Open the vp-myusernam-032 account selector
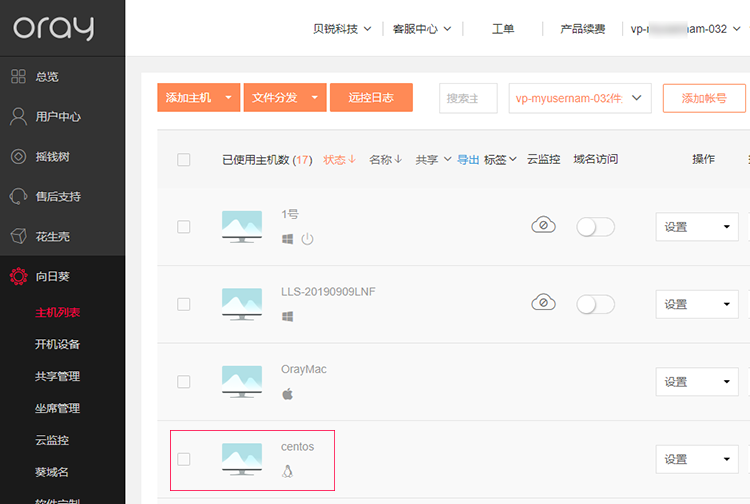Viewport: 750px width, 504px height. (x=580, y=98)
